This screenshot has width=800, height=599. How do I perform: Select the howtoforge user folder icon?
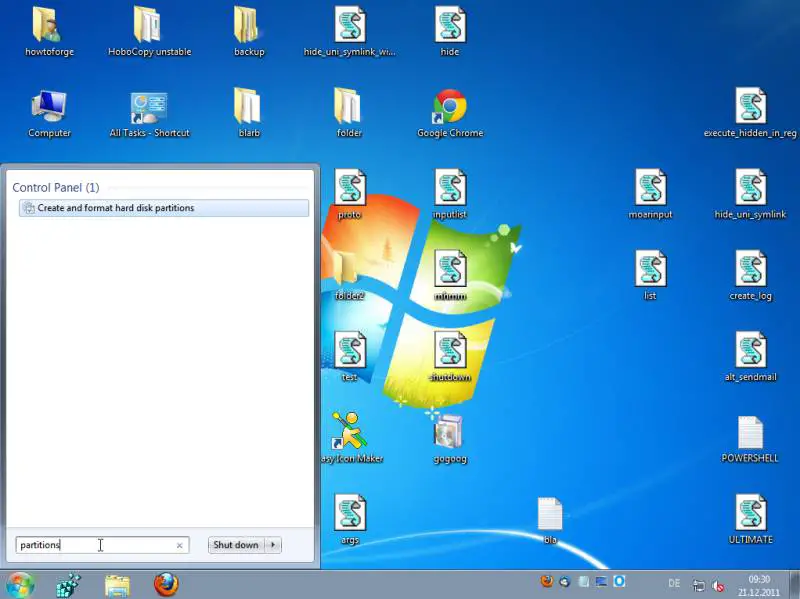coord(49,26)
